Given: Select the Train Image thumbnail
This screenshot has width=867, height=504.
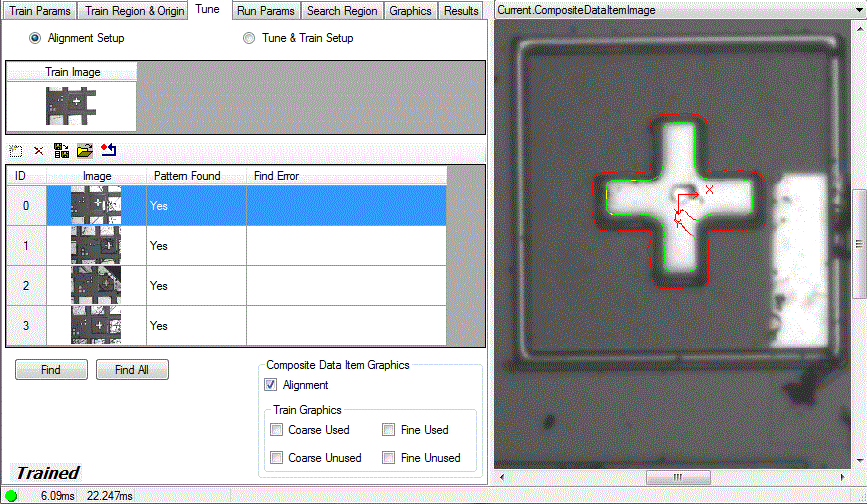Looking at the screenshot, I should pyautogui.click(x=72, y=105).
